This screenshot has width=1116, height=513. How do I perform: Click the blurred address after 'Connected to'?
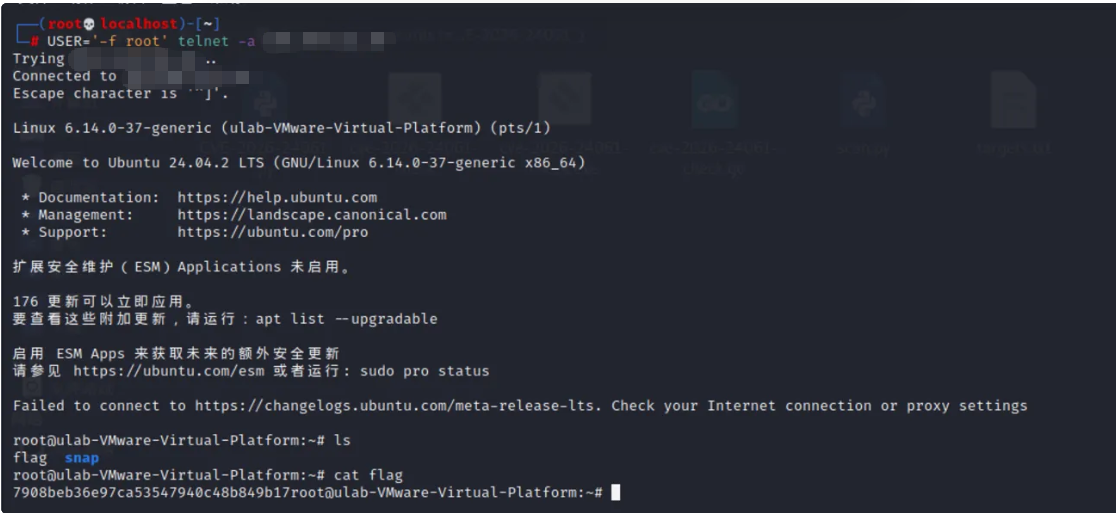click(187, 76)
